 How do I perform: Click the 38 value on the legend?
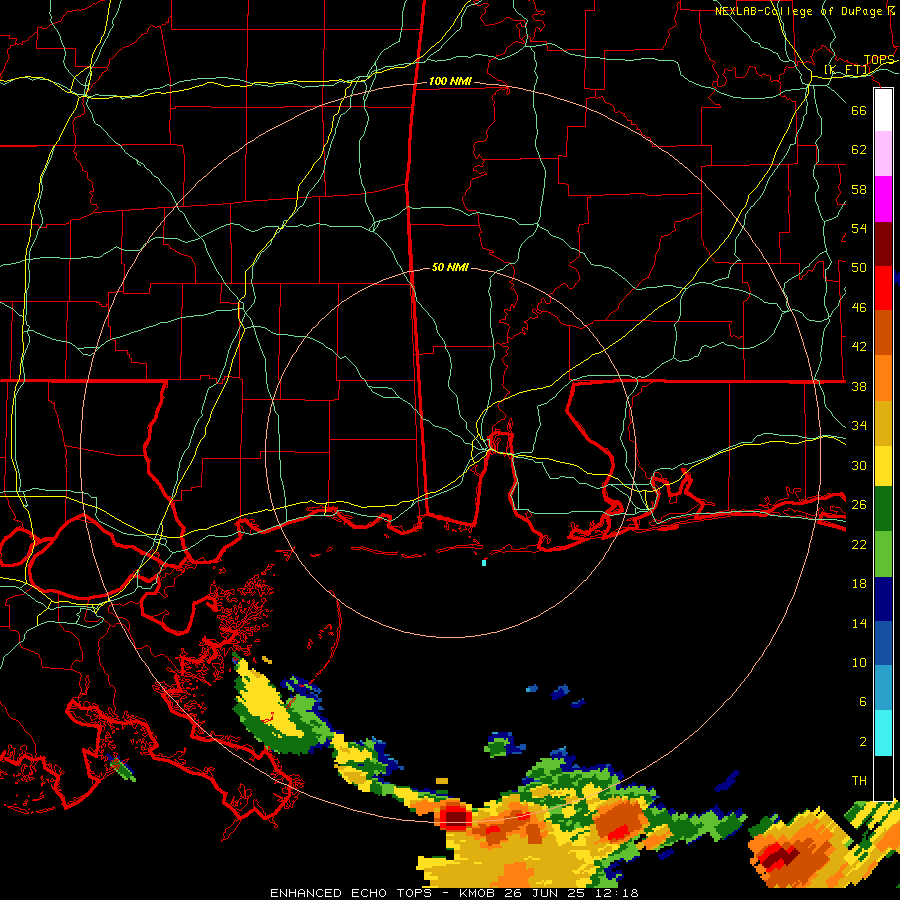(859, 386)
